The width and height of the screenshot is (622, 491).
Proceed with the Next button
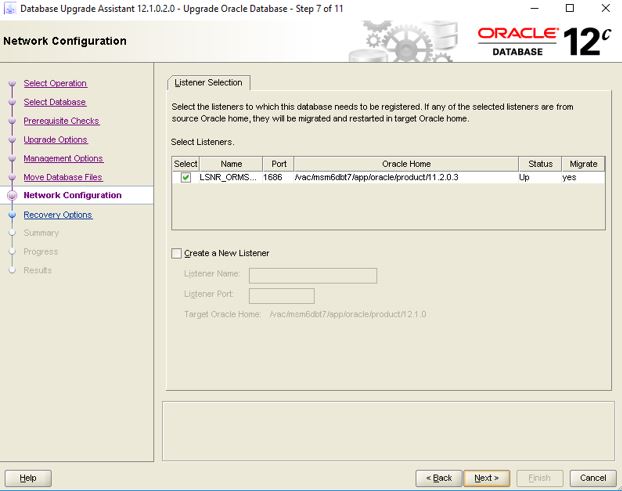[486, 478]
